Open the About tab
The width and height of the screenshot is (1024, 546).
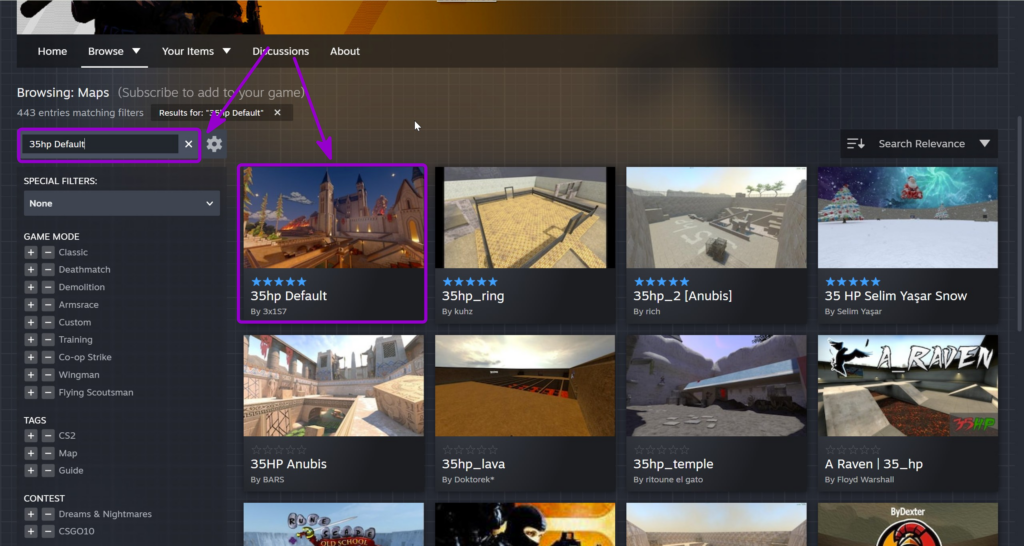[x=345, y=51]
